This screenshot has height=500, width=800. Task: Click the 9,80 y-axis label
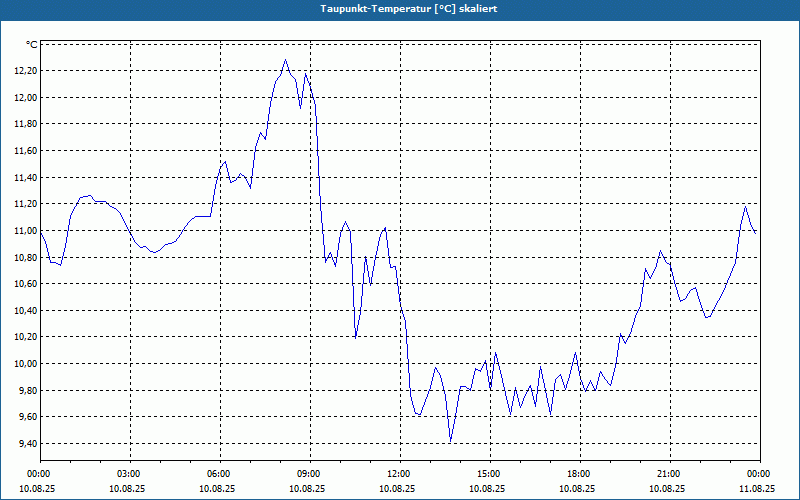pyautogui.click(x=28, y=390)
